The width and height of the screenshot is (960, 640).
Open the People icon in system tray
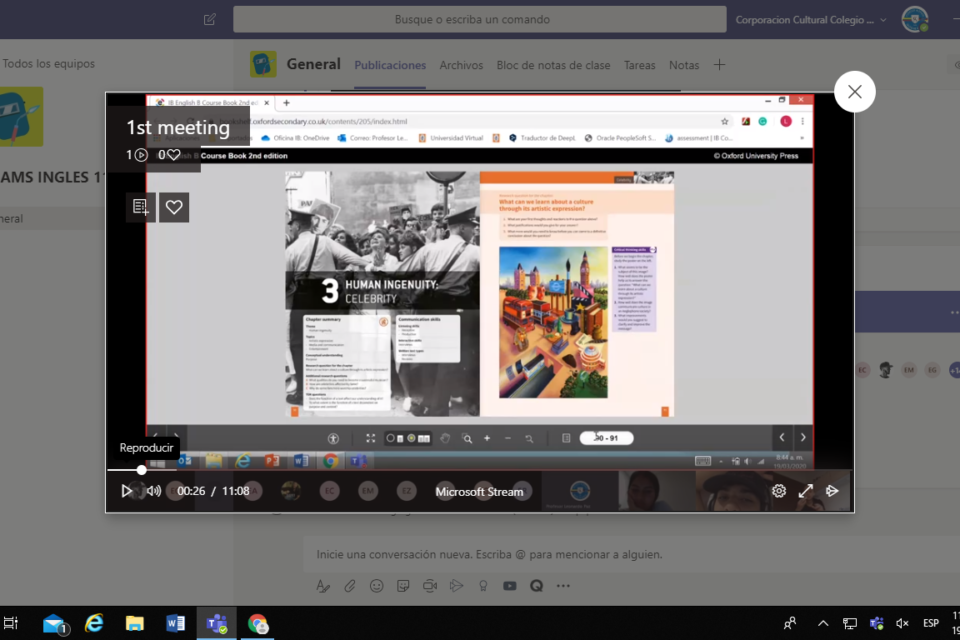pyautogui.click(x=790, y=623)
